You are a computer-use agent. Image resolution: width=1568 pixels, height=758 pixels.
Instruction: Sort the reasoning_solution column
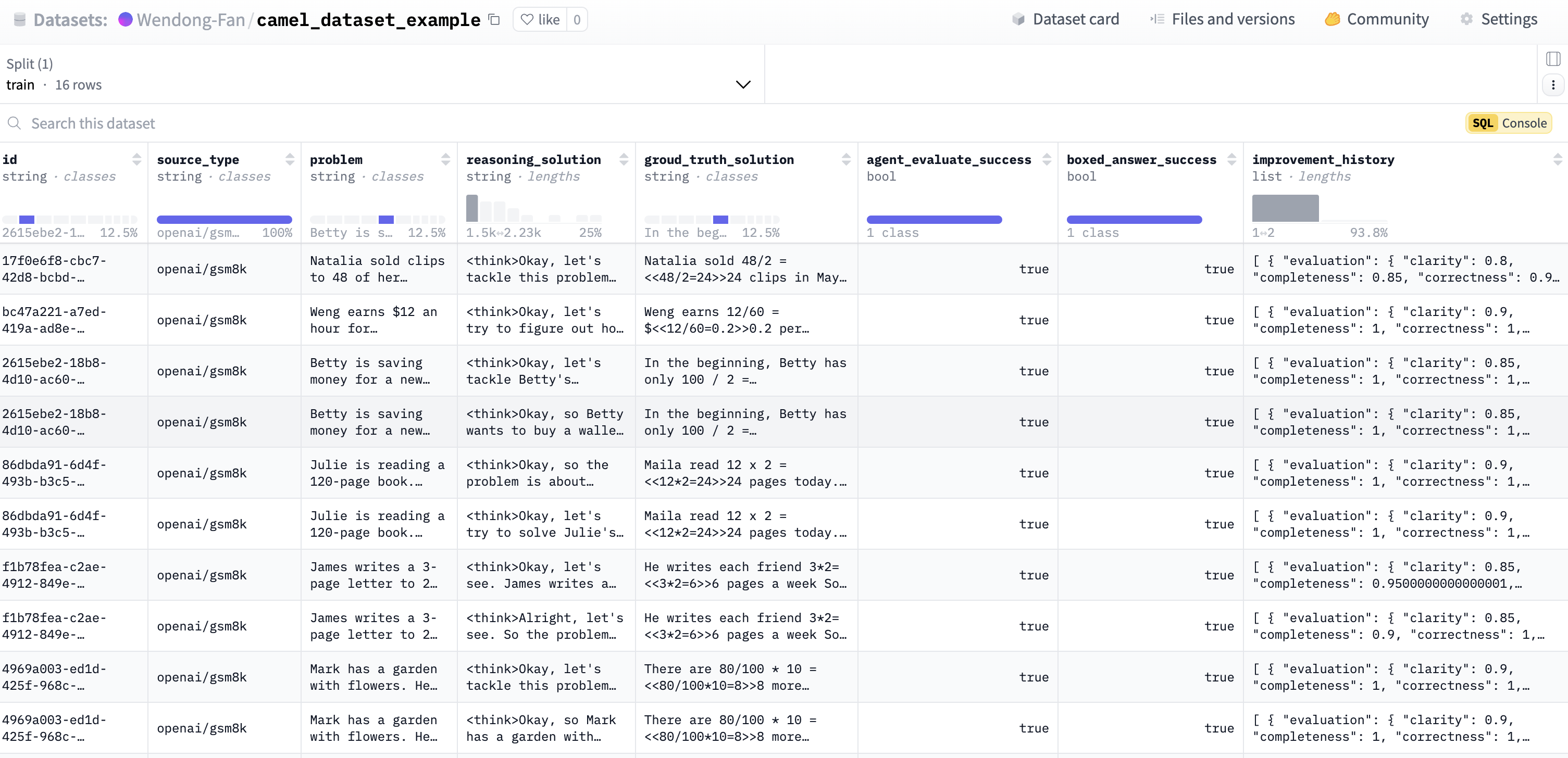click(624, 159)
